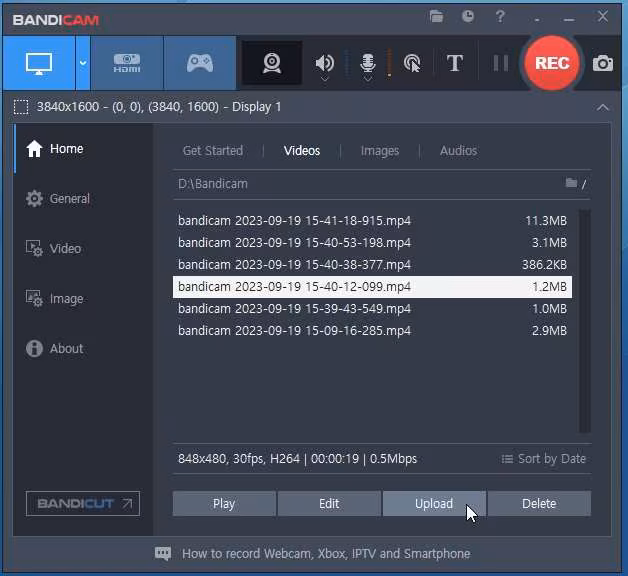Click the Delete button
628x576 pixels.
(x=539, y=503)
